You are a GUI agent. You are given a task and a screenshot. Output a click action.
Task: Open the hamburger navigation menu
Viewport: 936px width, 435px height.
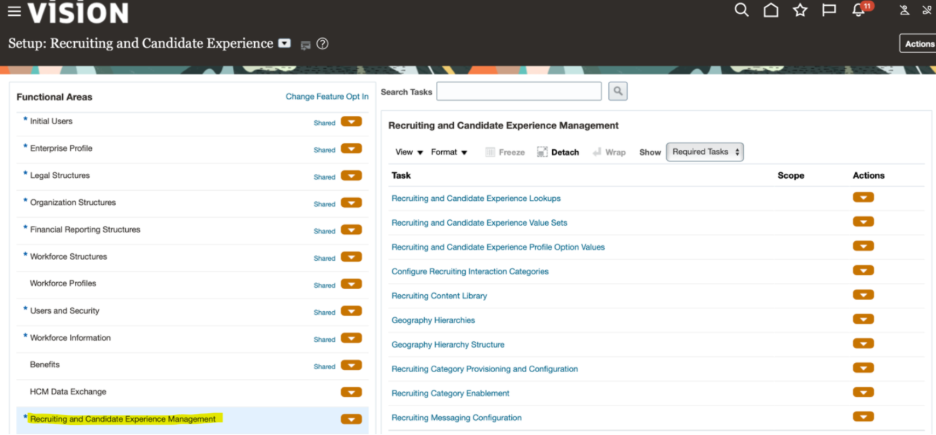[x=14, y=12]
